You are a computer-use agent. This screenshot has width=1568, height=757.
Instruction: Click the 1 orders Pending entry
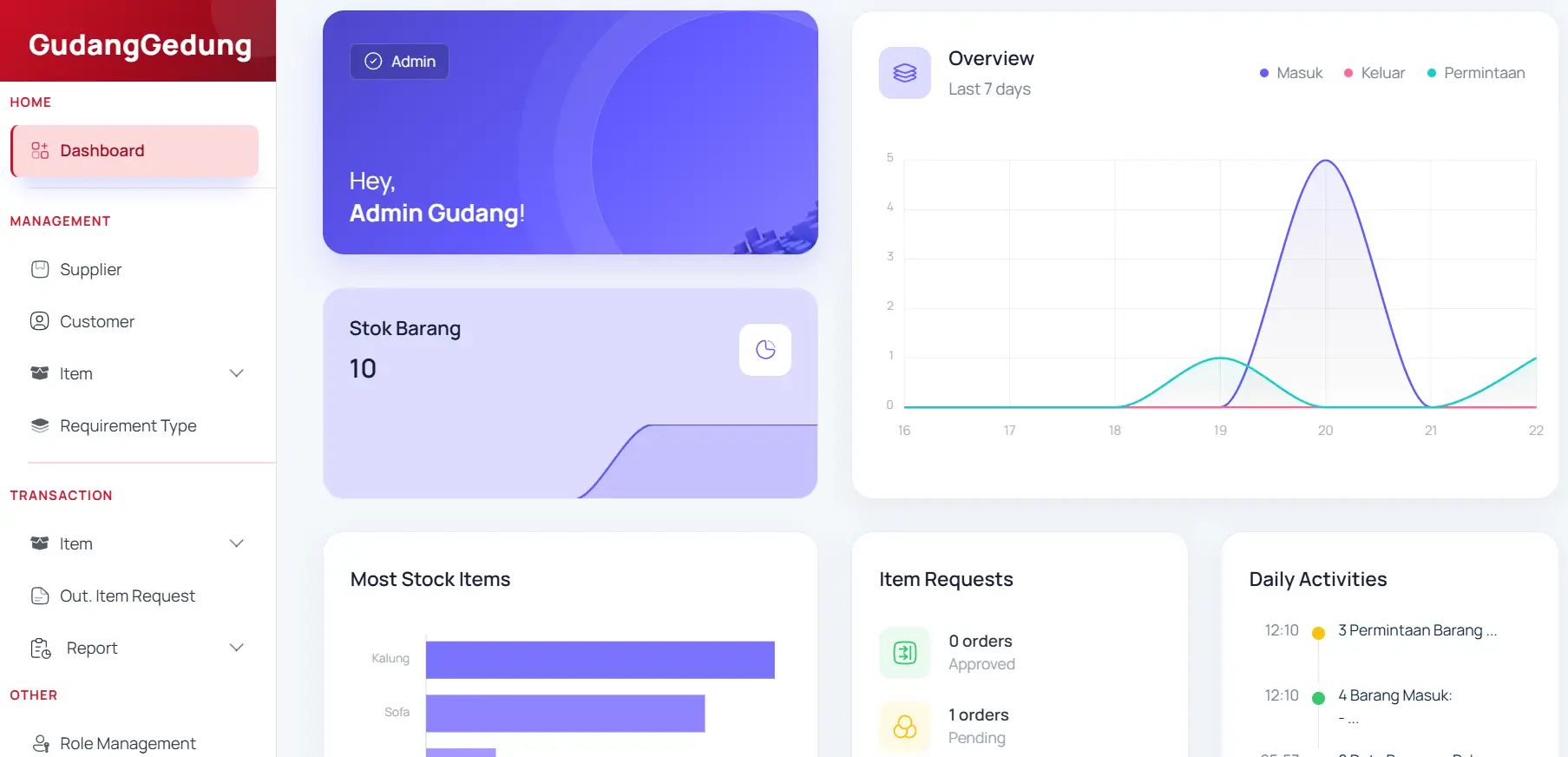click(978, 726)
